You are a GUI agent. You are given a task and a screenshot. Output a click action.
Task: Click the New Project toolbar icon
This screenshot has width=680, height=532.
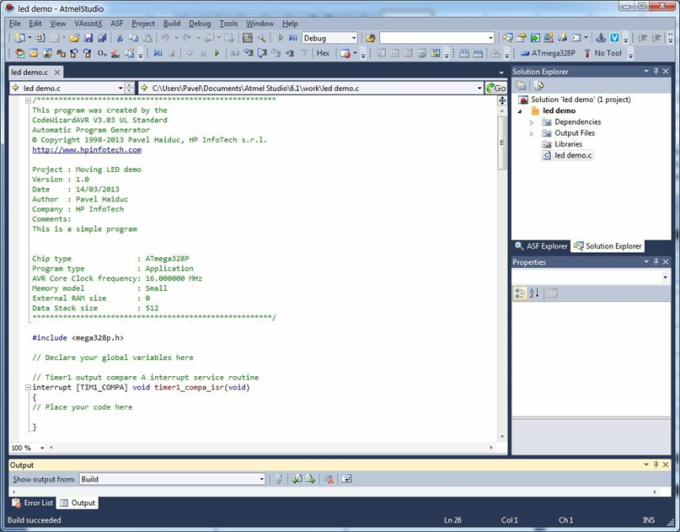point(20,38)
